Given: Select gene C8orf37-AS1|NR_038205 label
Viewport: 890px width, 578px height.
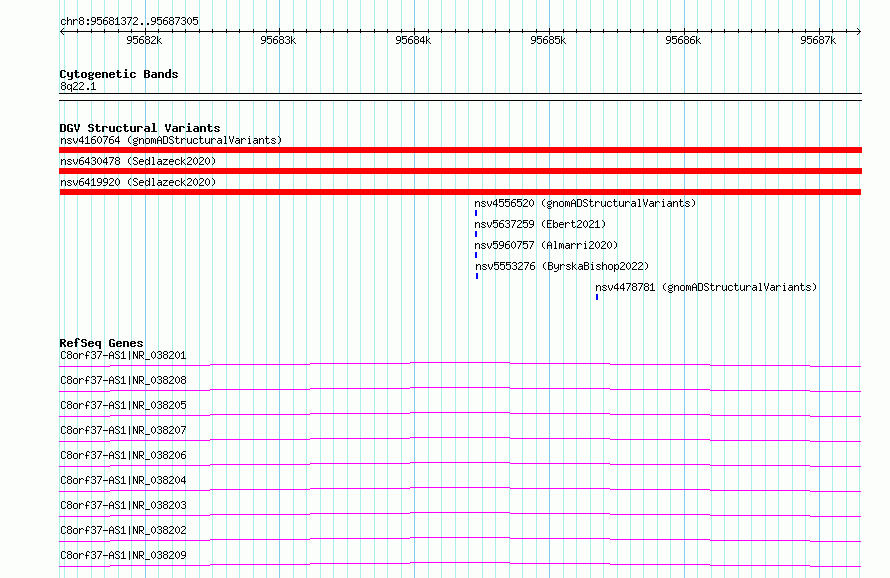Looking at the screenshot, I should (123, 405).
